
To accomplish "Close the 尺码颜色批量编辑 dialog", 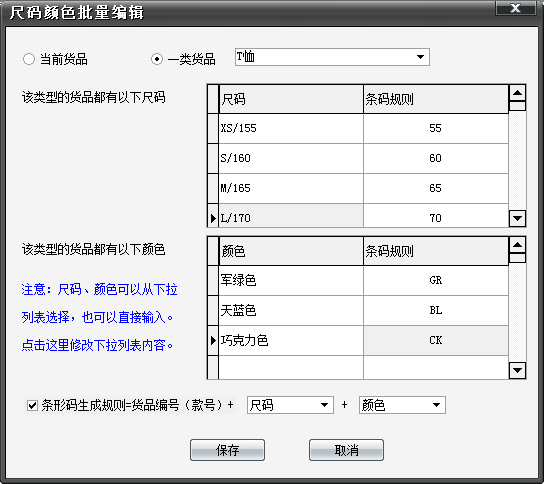I will point(516,8).
